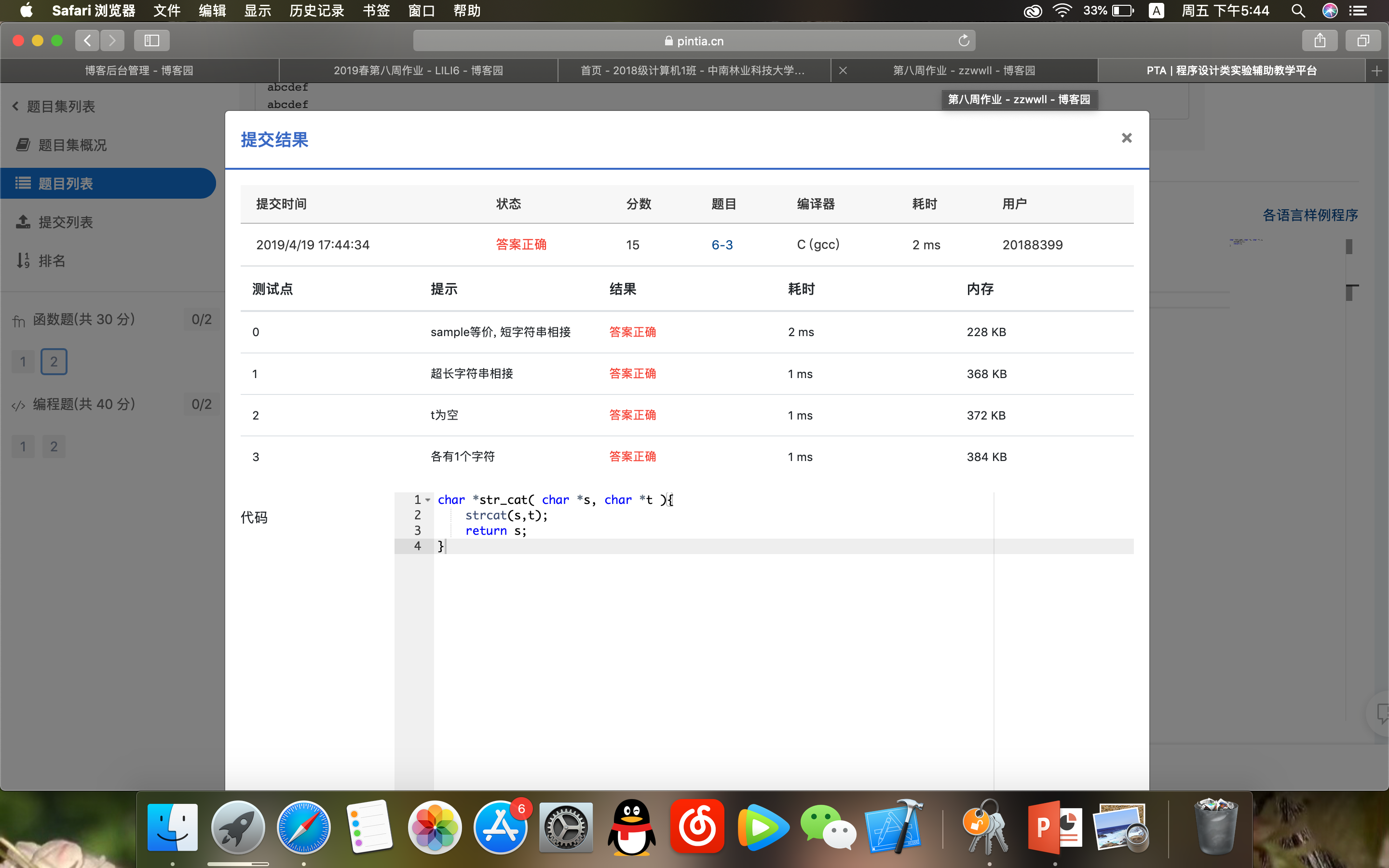Open 各语言样例程序 link
The width and height of the screenshot is (1389, 868).
[1310, 215]
